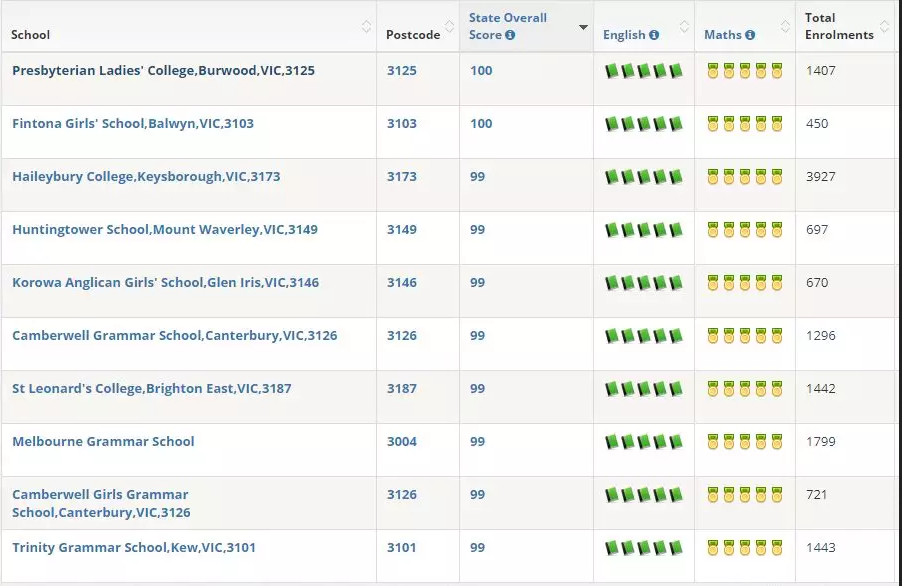Screen dimensions: 902x586
Task: Sort table by Maths column arrows
Action: tap(785, 26)
